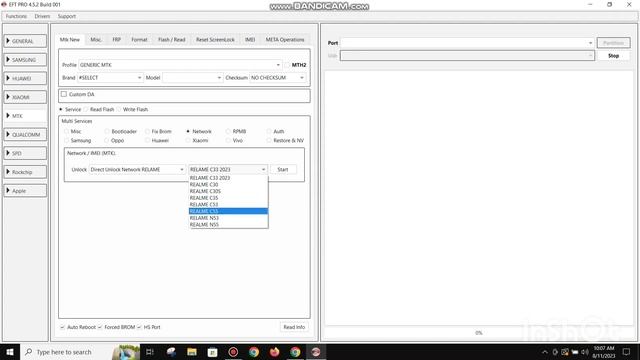This screenshot has width=640, height=360.
Task: Open the Drivers menu
Action: (x=42, y=16)
